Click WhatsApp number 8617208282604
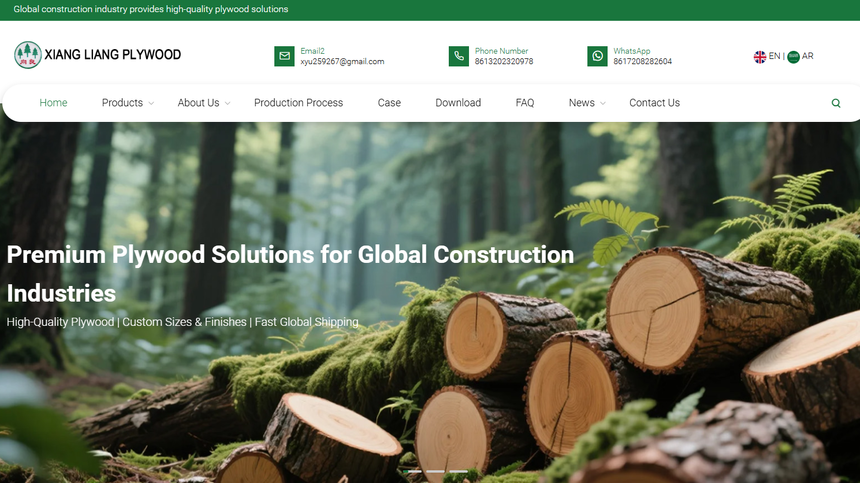 pyautogui.click(x=642, y=61)
